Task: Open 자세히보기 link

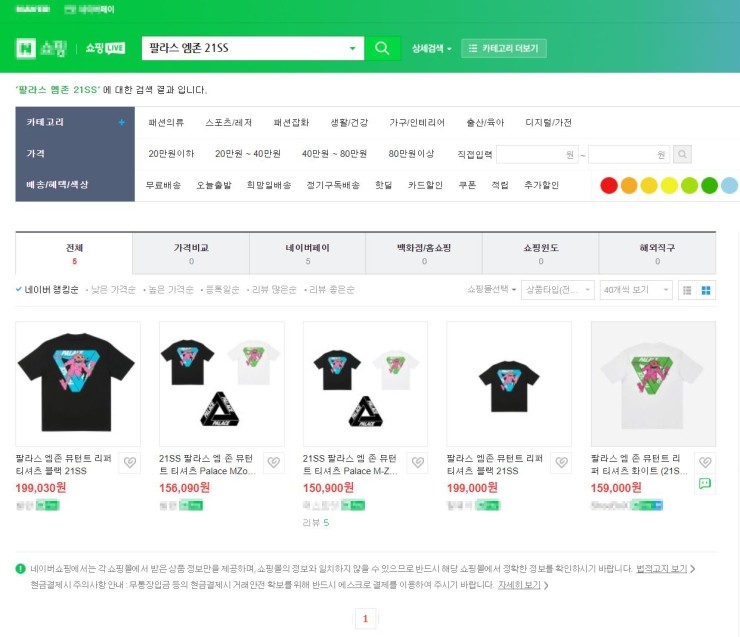Action: pyautogui.click(x=519, y=585)
